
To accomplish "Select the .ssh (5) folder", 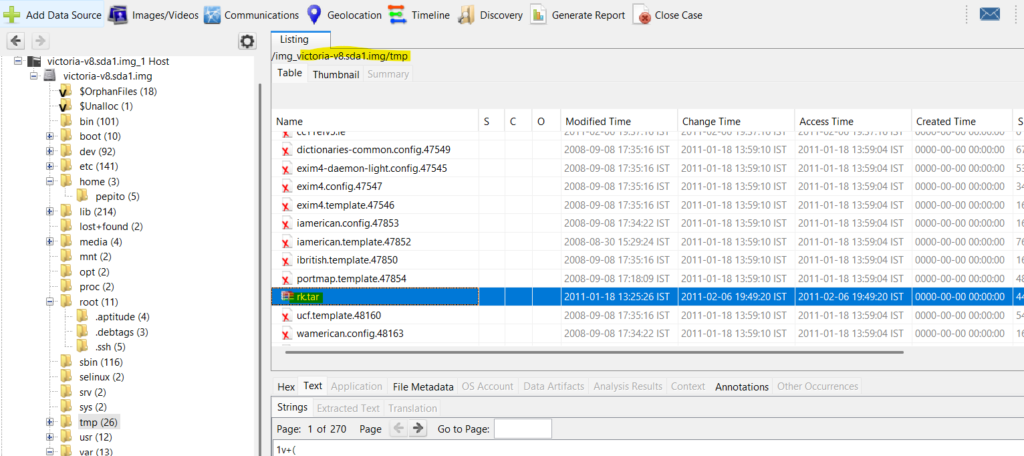I will tap(108, 347).
